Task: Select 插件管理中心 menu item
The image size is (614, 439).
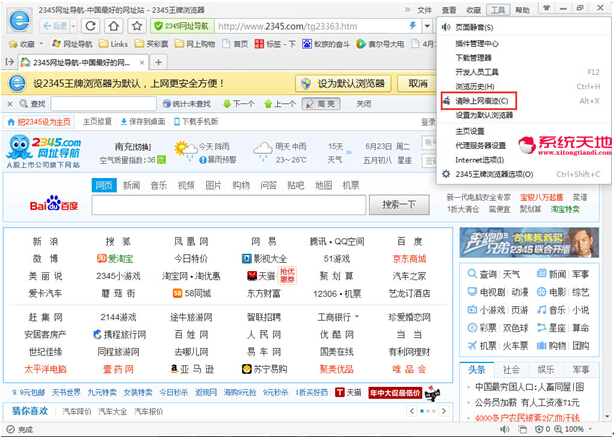Action: click(x=524, y=43)
